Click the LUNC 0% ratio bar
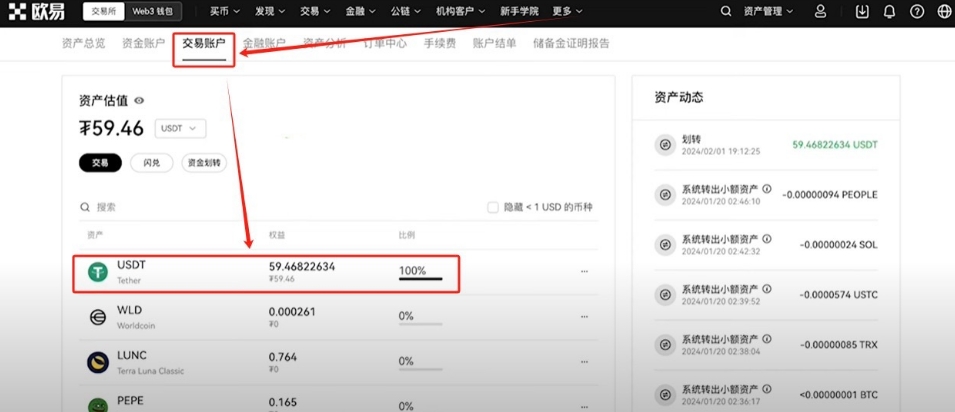The width and height of the screenshot is (955, 412). tap(420, 369)
